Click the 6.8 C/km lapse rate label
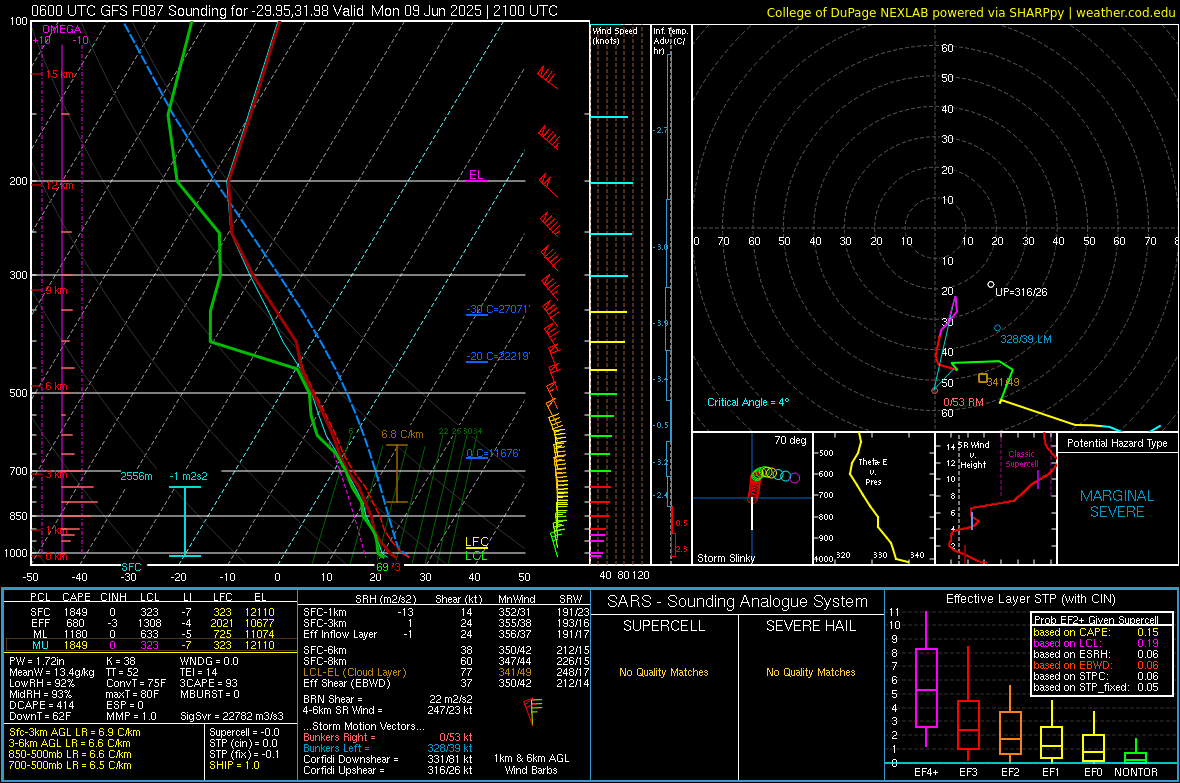This screenshot has height=783, width=1180. pyautogui.click(x=402, y=434)
